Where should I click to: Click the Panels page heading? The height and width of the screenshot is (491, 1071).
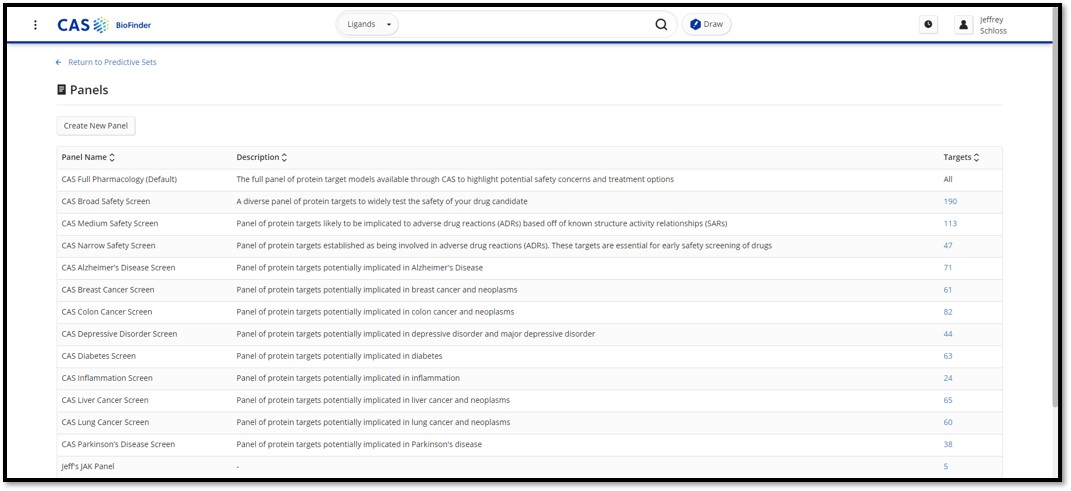[x=83, y=89]
